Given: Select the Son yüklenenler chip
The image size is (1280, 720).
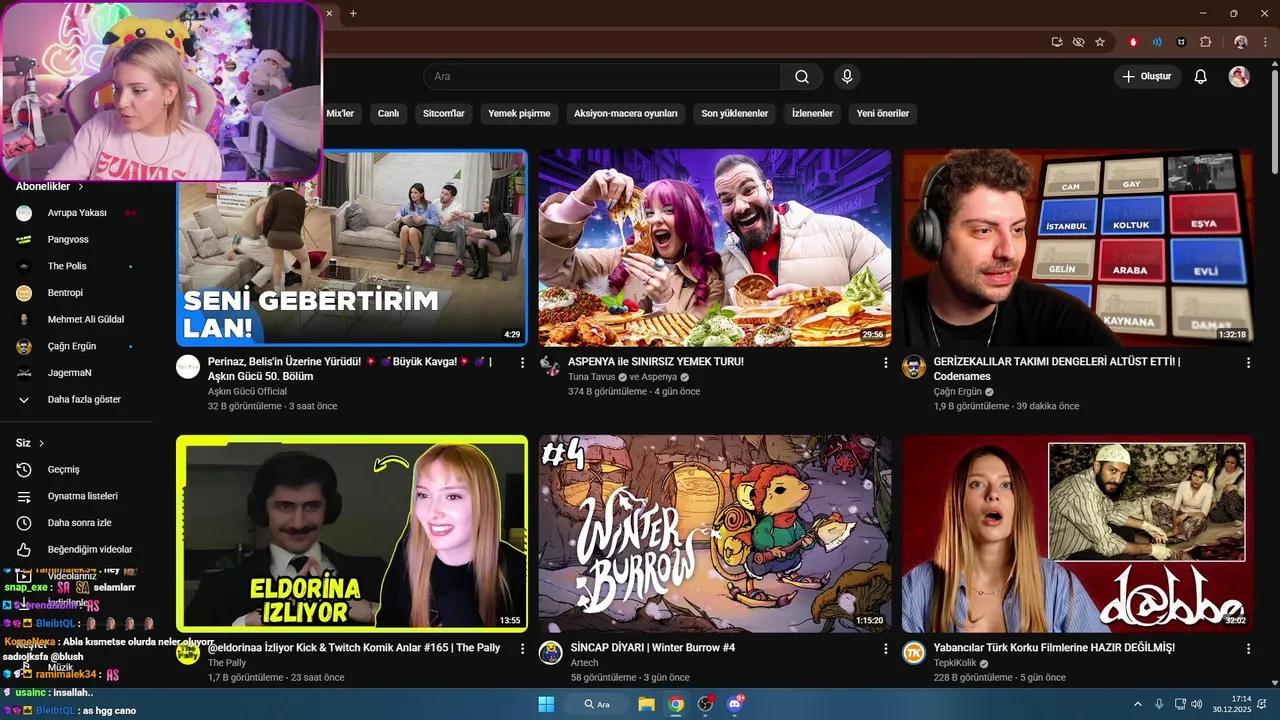Looking at the screenshot, I should point(735,114).
